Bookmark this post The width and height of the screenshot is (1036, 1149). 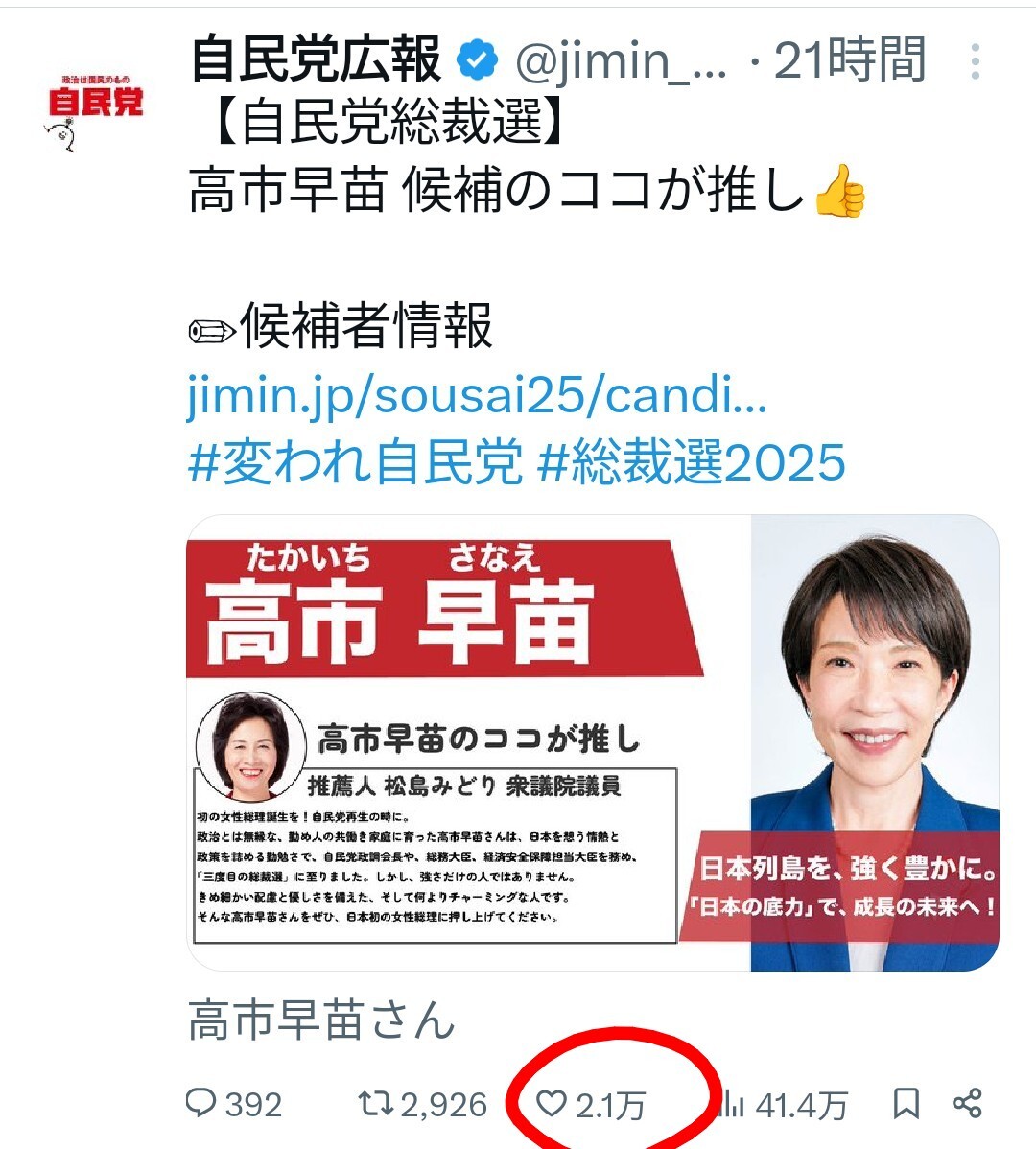click(906, 1103)
